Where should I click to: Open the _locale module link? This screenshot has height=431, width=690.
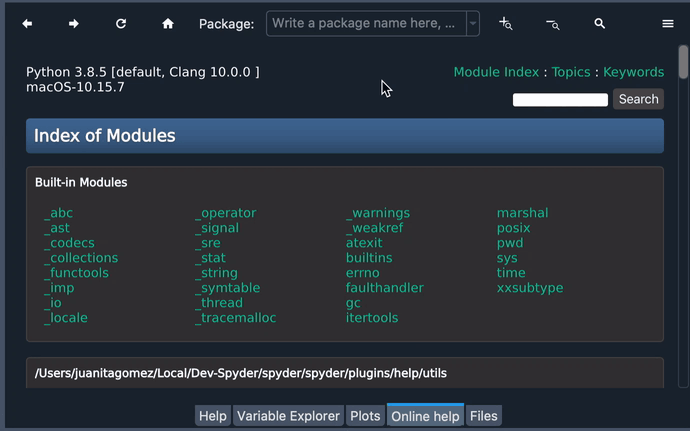[66, 318]
